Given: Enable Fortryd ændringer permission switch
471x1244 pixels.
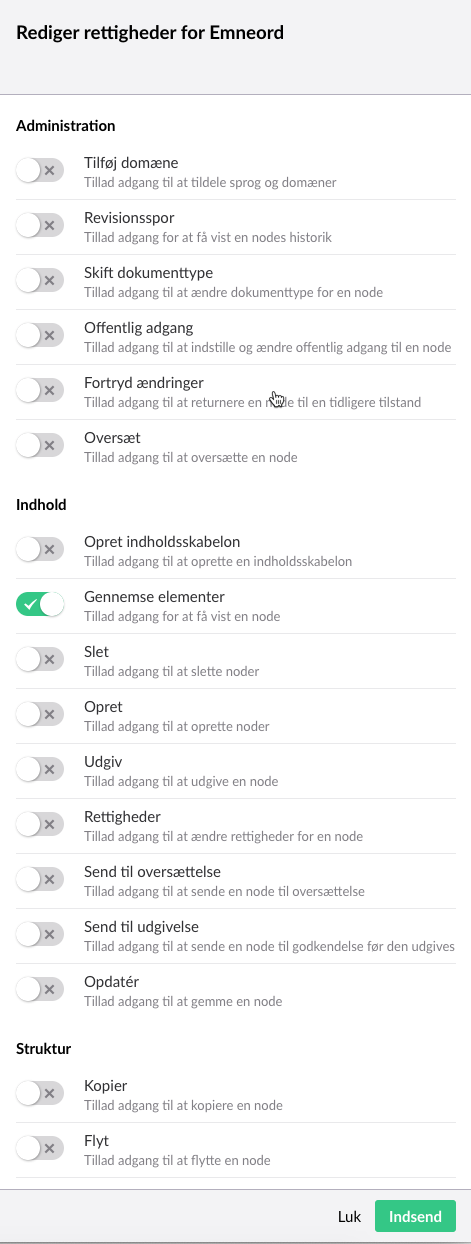Looking at the screenshot, I should click(40, 391).
